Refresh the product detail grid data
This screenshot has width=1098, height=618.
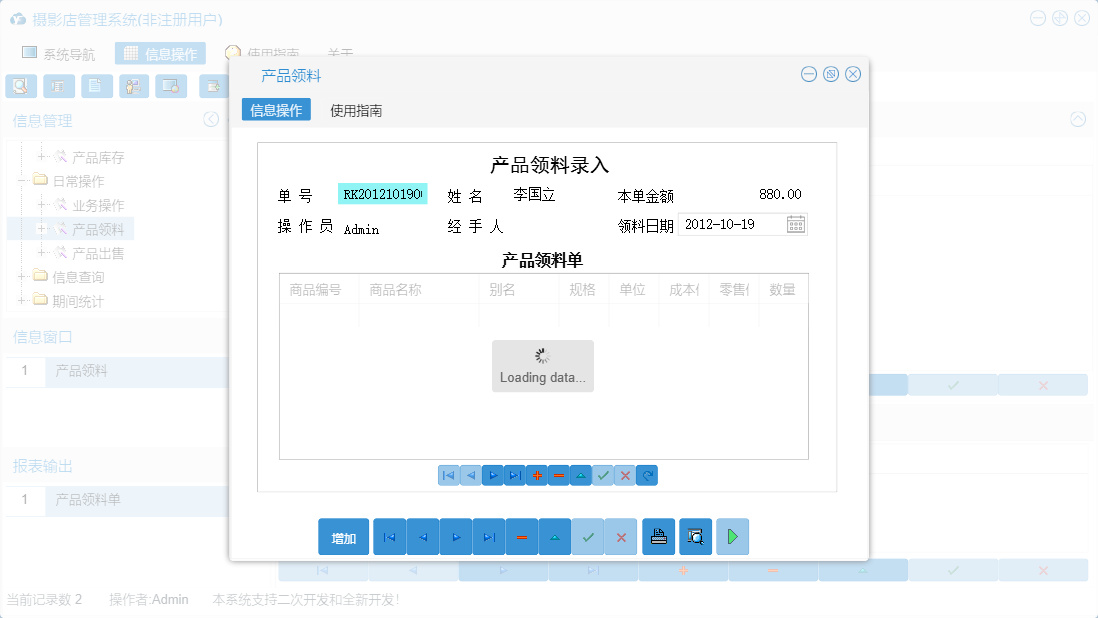coord(647,475)
